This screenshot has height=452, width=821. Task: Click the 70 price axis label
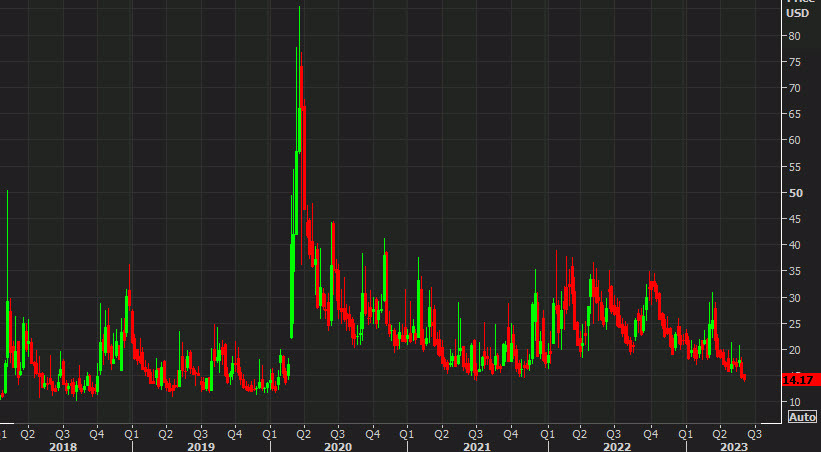click(x=794, y=88)
